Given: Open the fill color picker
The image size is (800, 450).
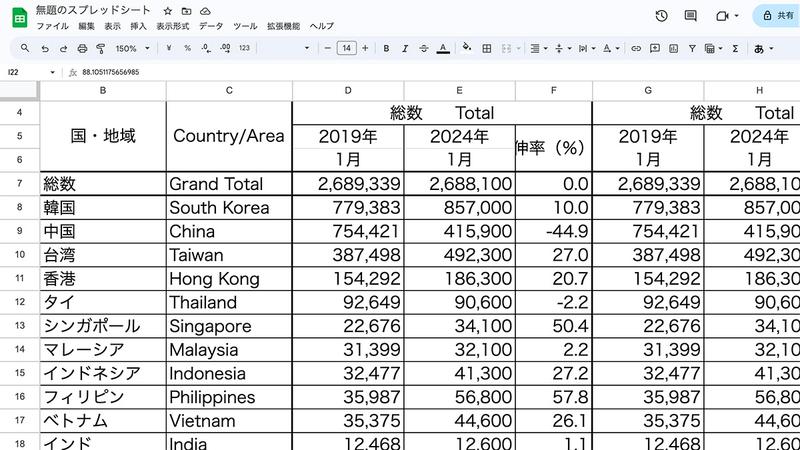Looking at the screenshot, I should [466, 48].
